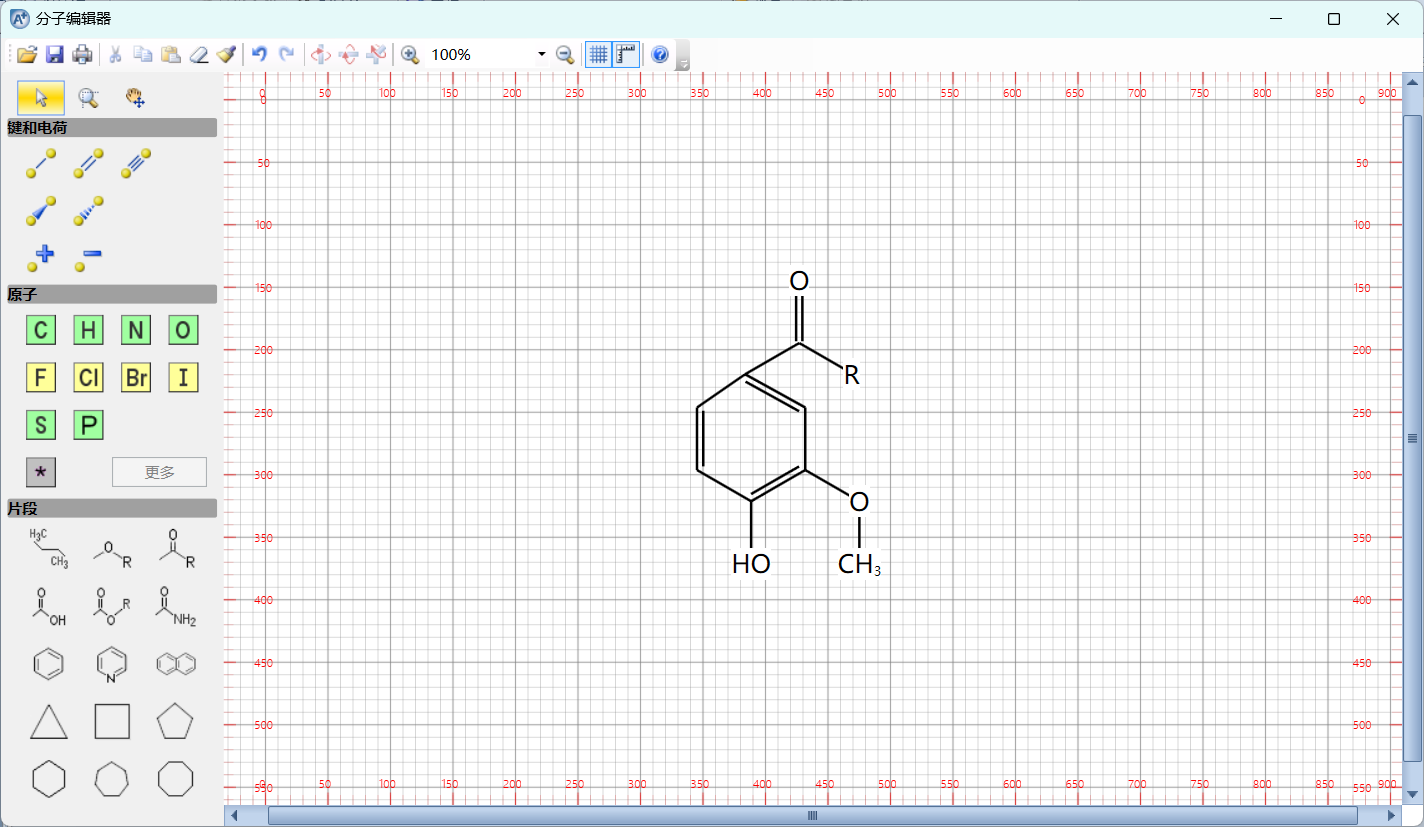Pick the dashed wedge bond tool
The image size is (1424, 827).
[x=88, y=211]
